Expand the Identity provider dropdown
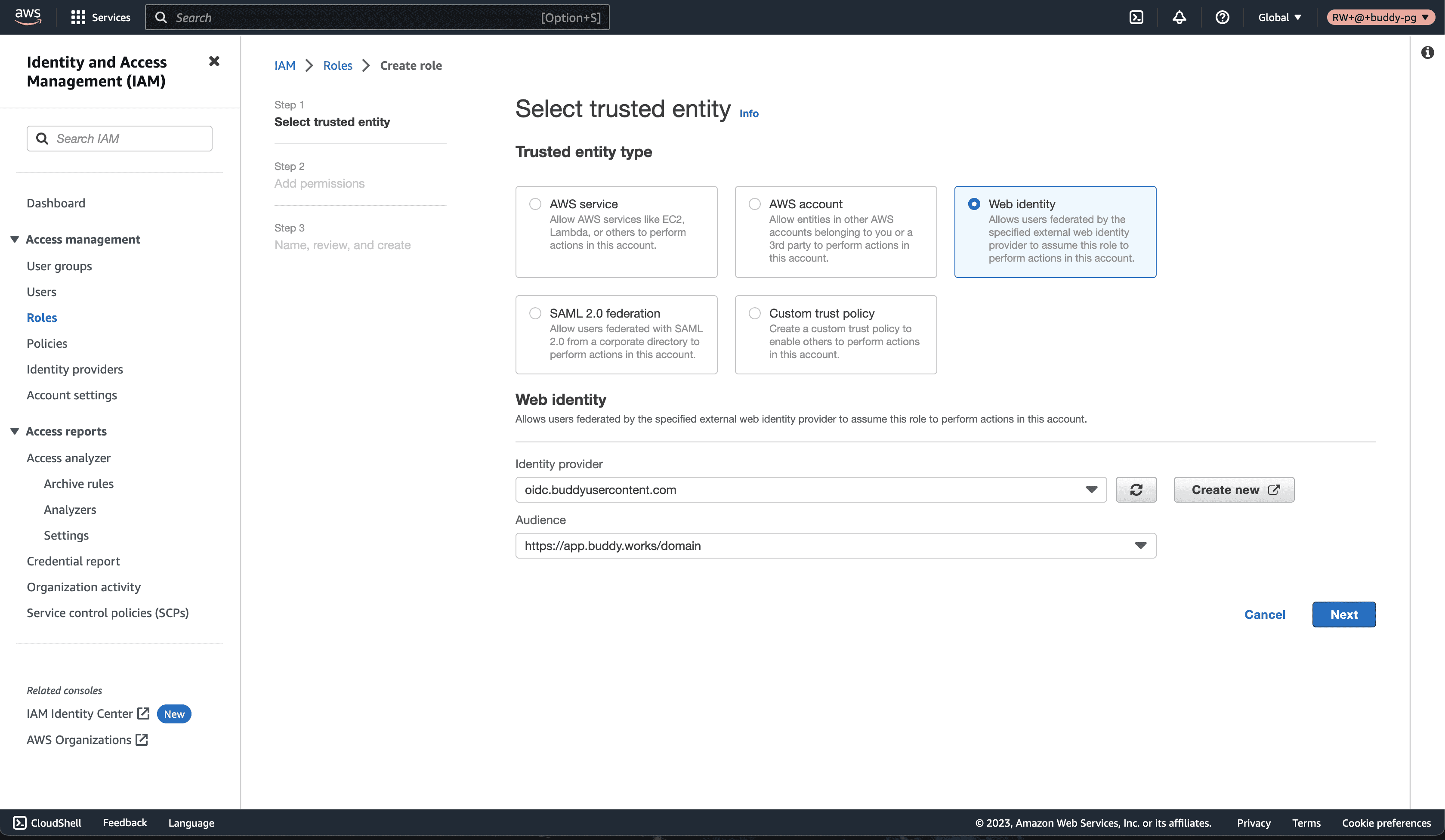The width and height of the screenshot is (1445, 840). tap(1092, 489)
